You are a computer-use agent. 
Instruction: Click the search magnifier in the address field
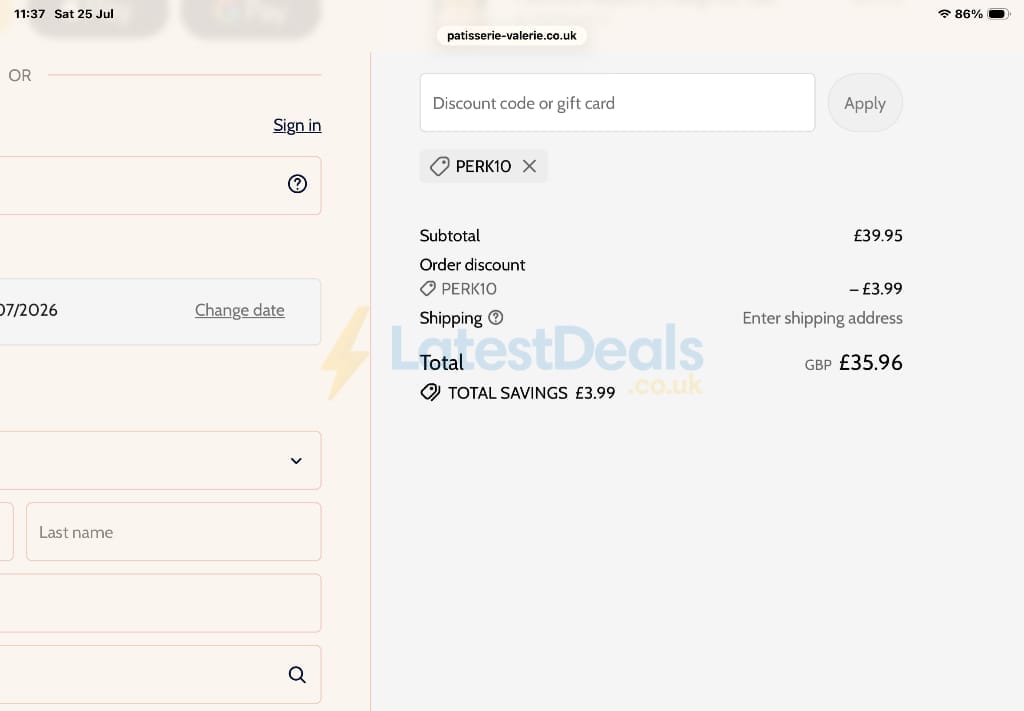tap(297, 674)
